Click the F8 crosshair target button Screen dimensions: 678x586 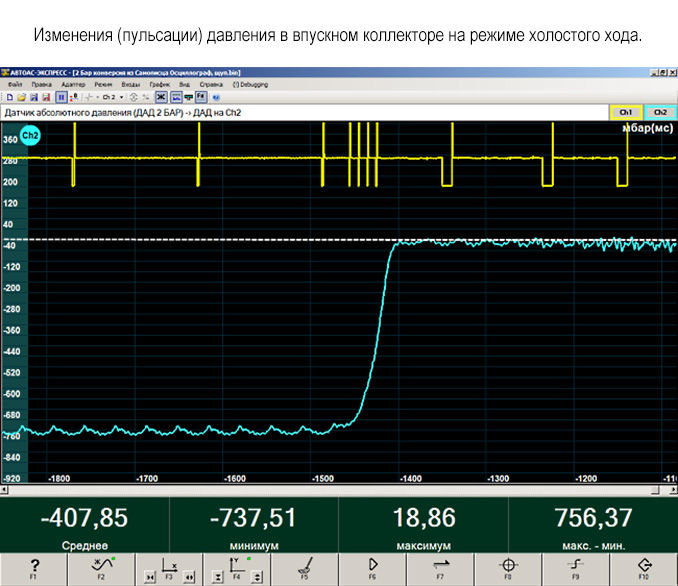tap(508, 569)
